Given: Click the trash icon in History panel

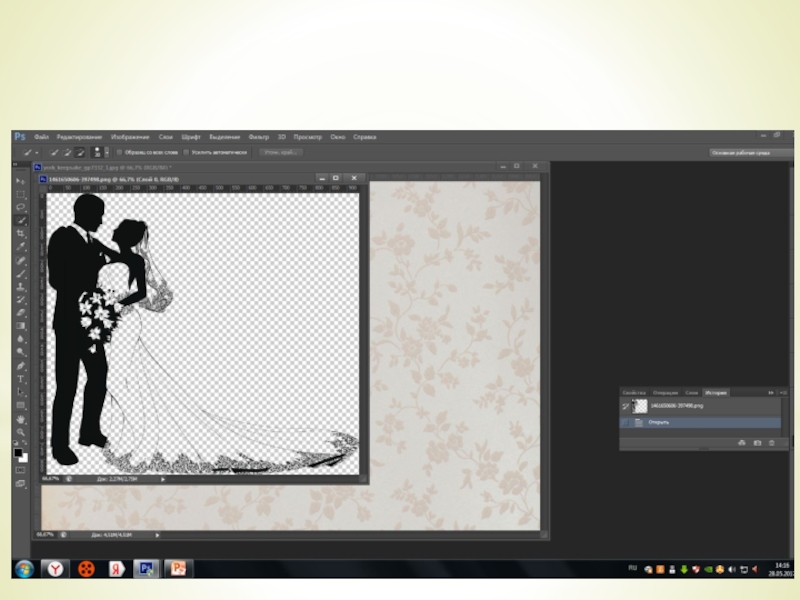Looking at the screenshot, I should pos(772,442).
